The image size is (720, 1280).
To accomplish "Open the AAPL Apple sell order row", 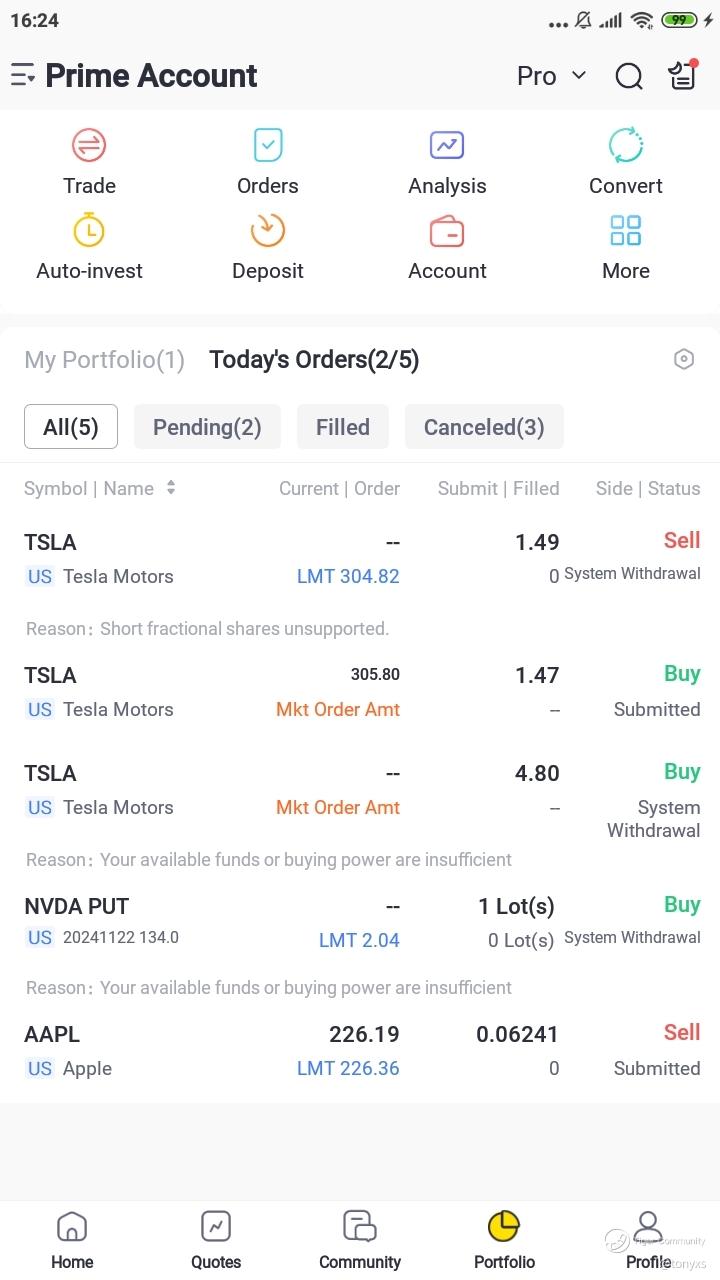I will point(360,1050).
